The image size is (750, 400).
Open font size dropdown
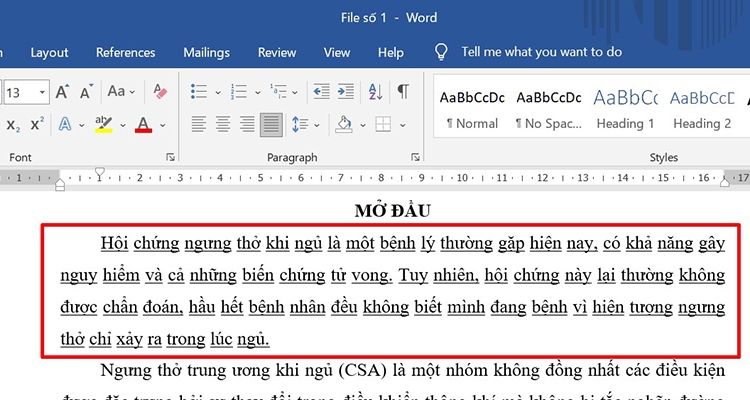coord(42,92)
